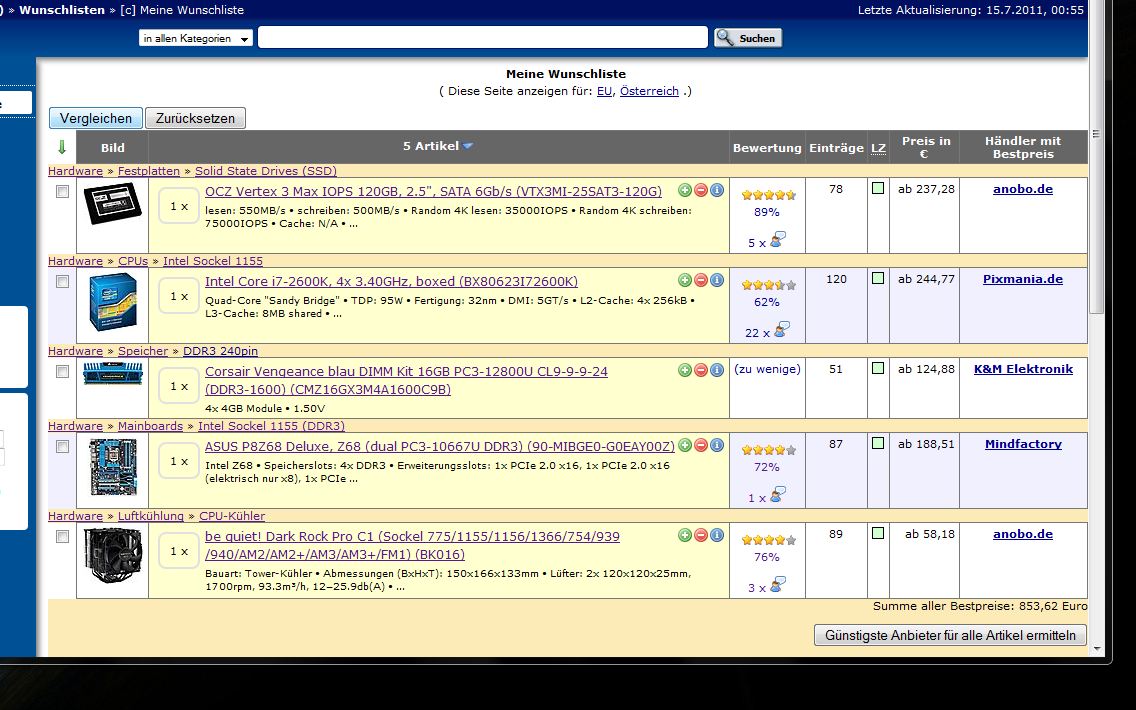The height and width of the screenshot is (710, 1136).
Task: Open the Solid State Drives (SSD) category
Action: pyautogui.click(x=266, y=171)
